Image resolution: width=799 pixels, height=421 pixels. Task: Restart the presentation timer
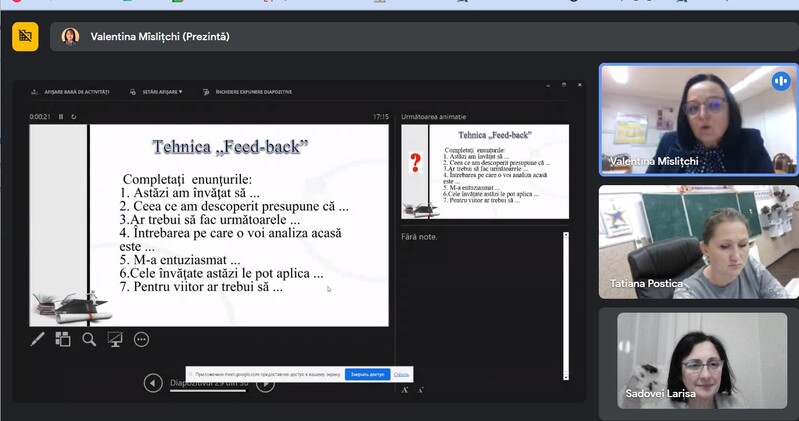73,117
